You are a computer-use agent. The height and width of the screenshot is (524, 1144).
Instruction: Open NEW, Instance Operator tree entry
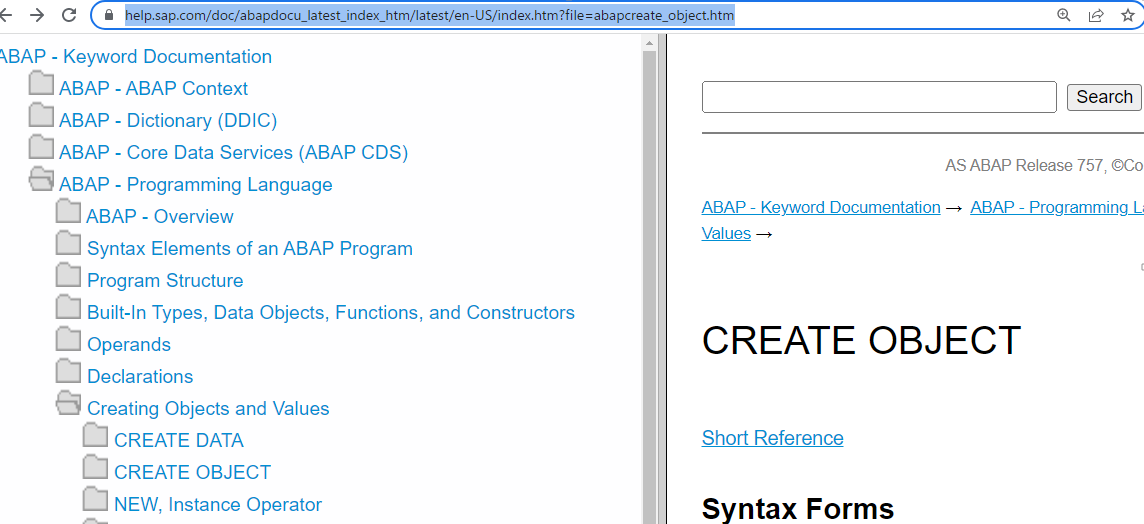pyautogui.click(x=218, y=504)
